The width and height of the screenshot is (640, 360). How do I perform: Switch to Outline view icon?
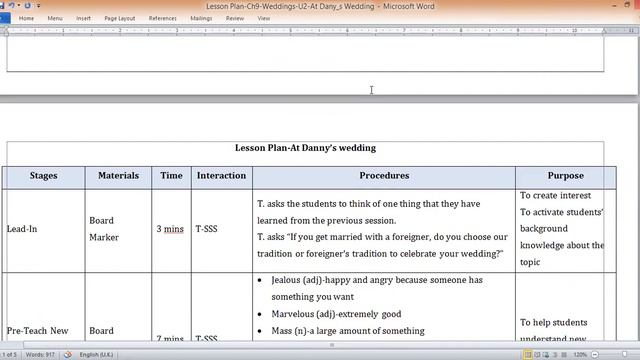555,355
